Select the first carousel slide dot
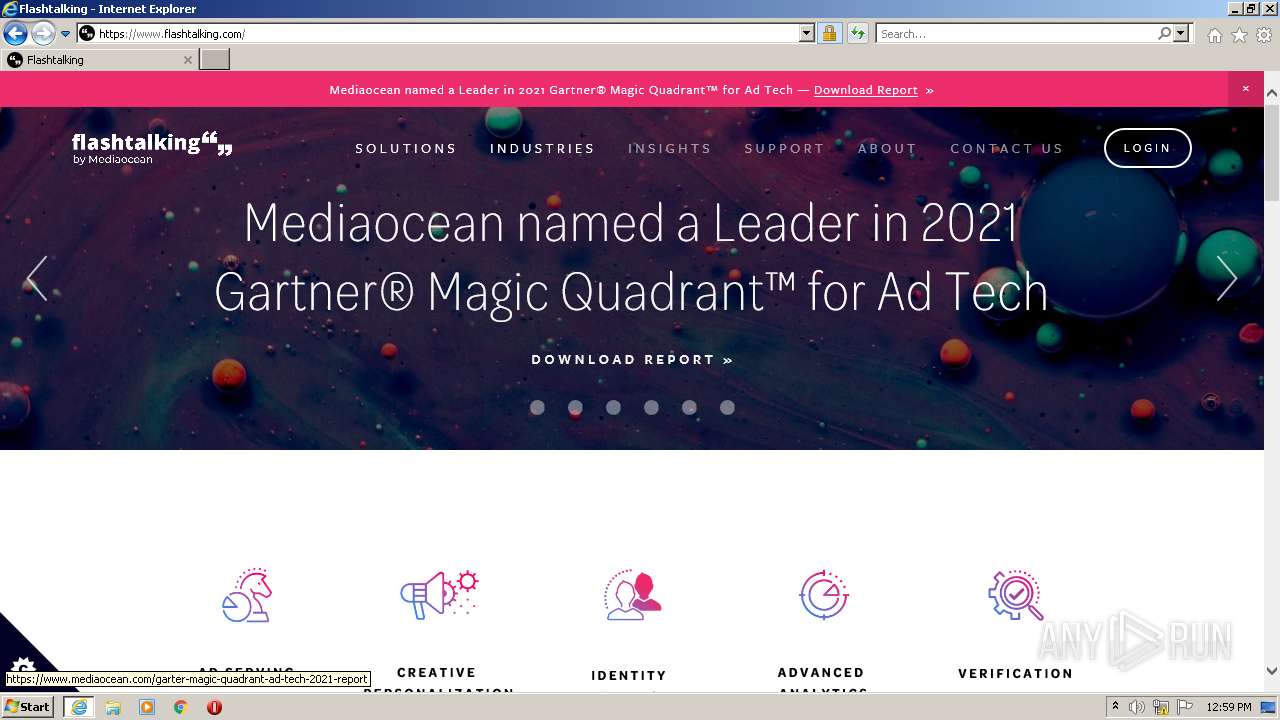The image size is (1280, 720). pos(537,407)
